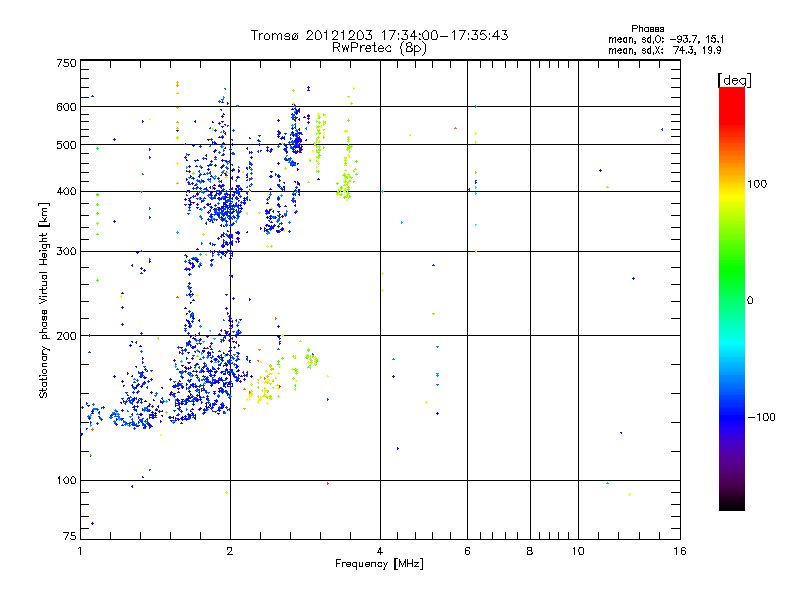800x600 pixels.
Task: Click the "mean, sd,X: 74.3, 19.9" statistic
Action: (664, 50)
